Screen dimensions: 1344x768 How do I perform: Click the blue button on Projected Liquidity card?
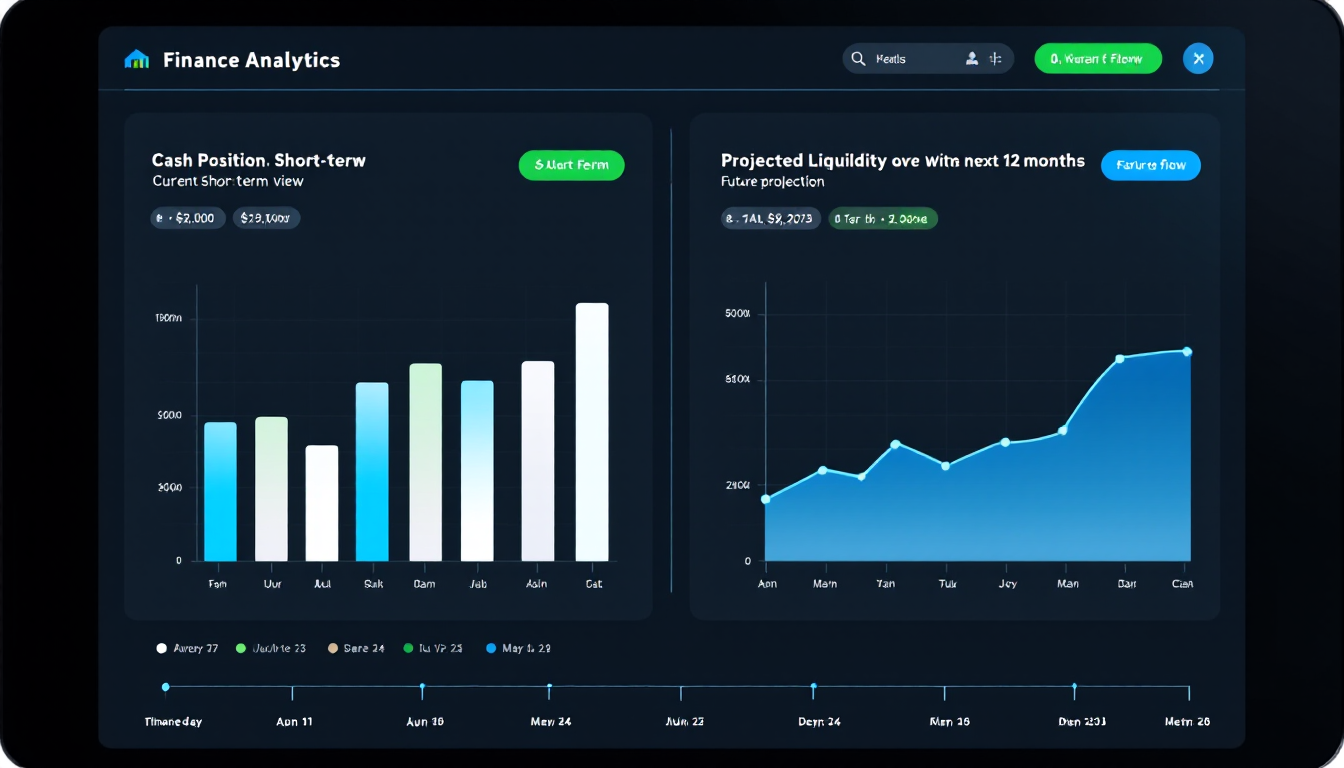pos(1151,165)
